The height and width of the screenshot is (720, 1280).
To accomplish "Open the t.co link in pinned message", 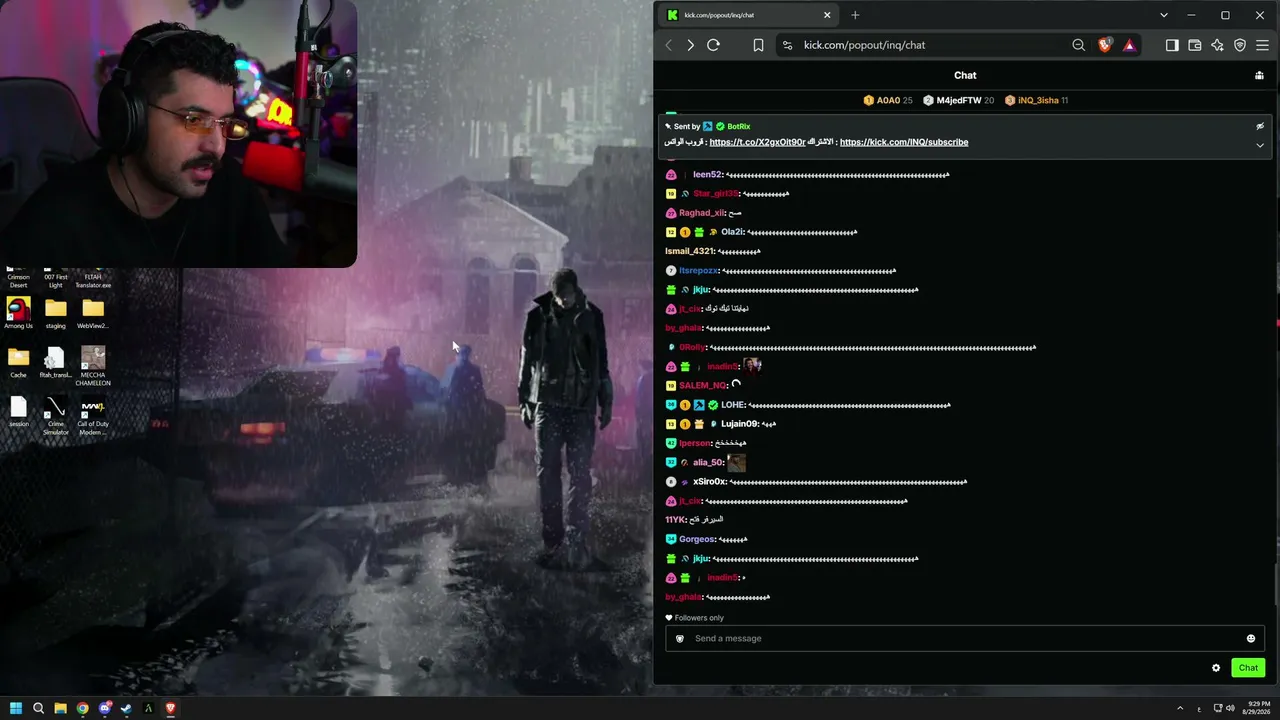I will (757, 142).
